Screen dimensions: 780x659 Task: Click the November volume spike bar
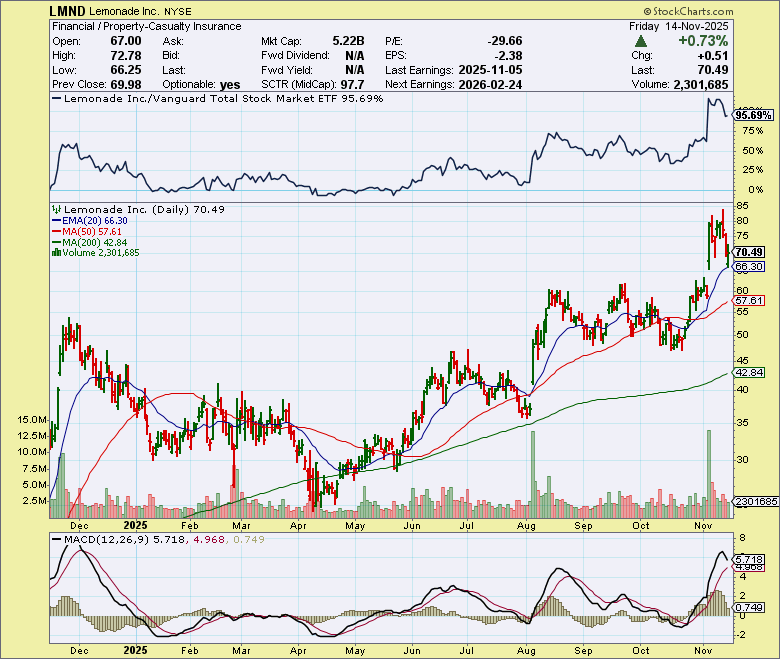click(709, 473)
